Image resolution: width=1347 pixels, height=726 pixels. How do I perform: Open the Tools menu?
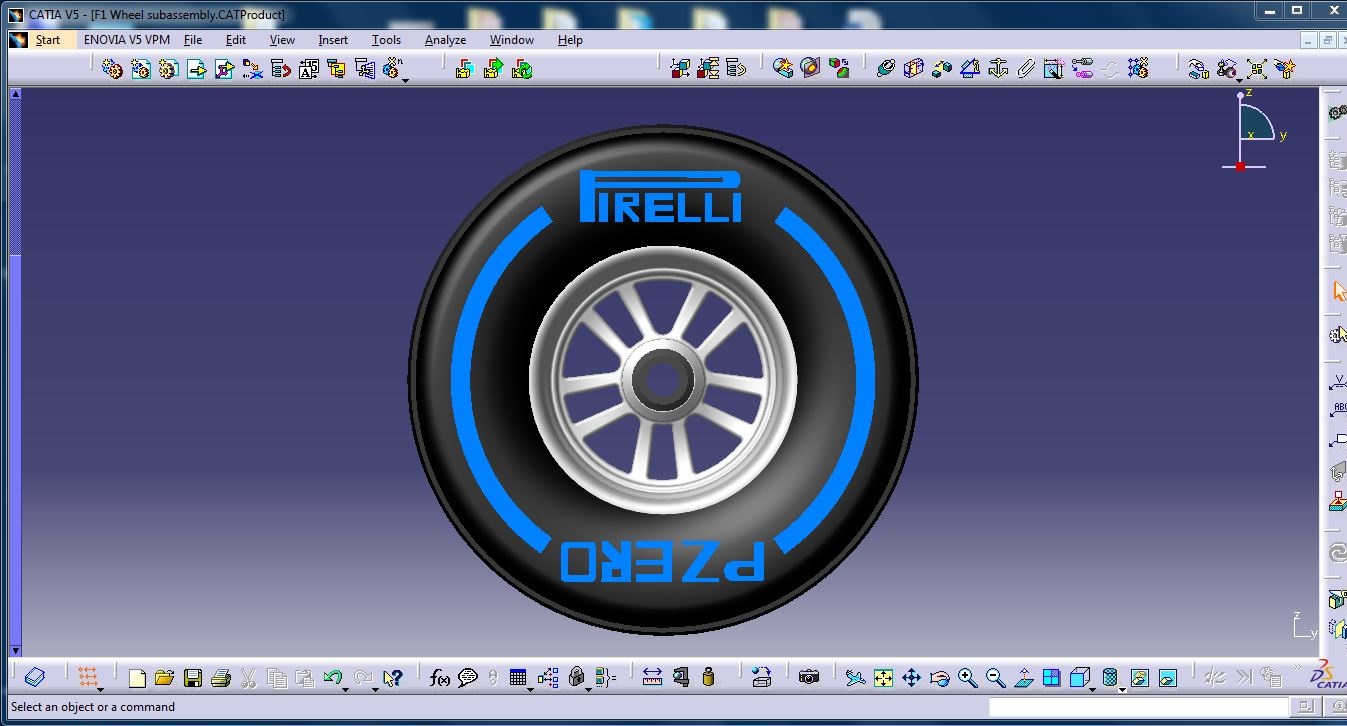coord(386,40)
